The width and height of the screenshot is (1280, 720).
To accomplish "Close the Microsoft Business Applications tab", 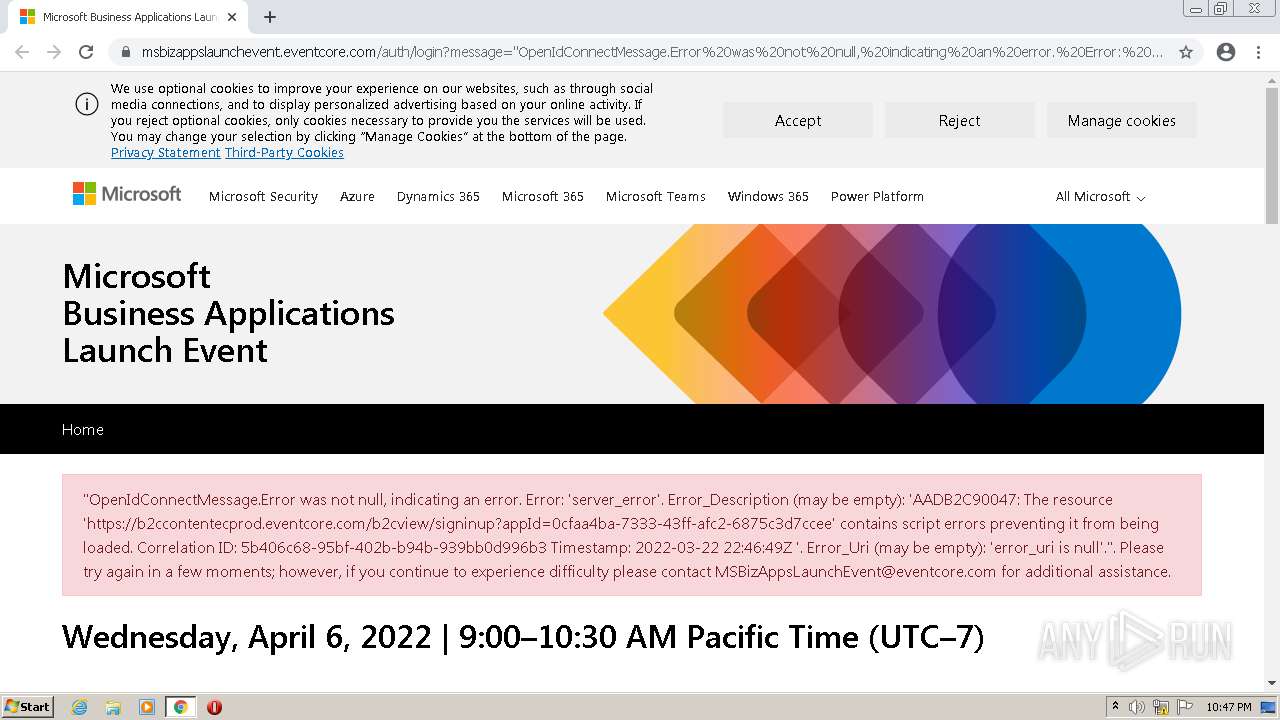I will pyautogui.click(x=232, y=17).
